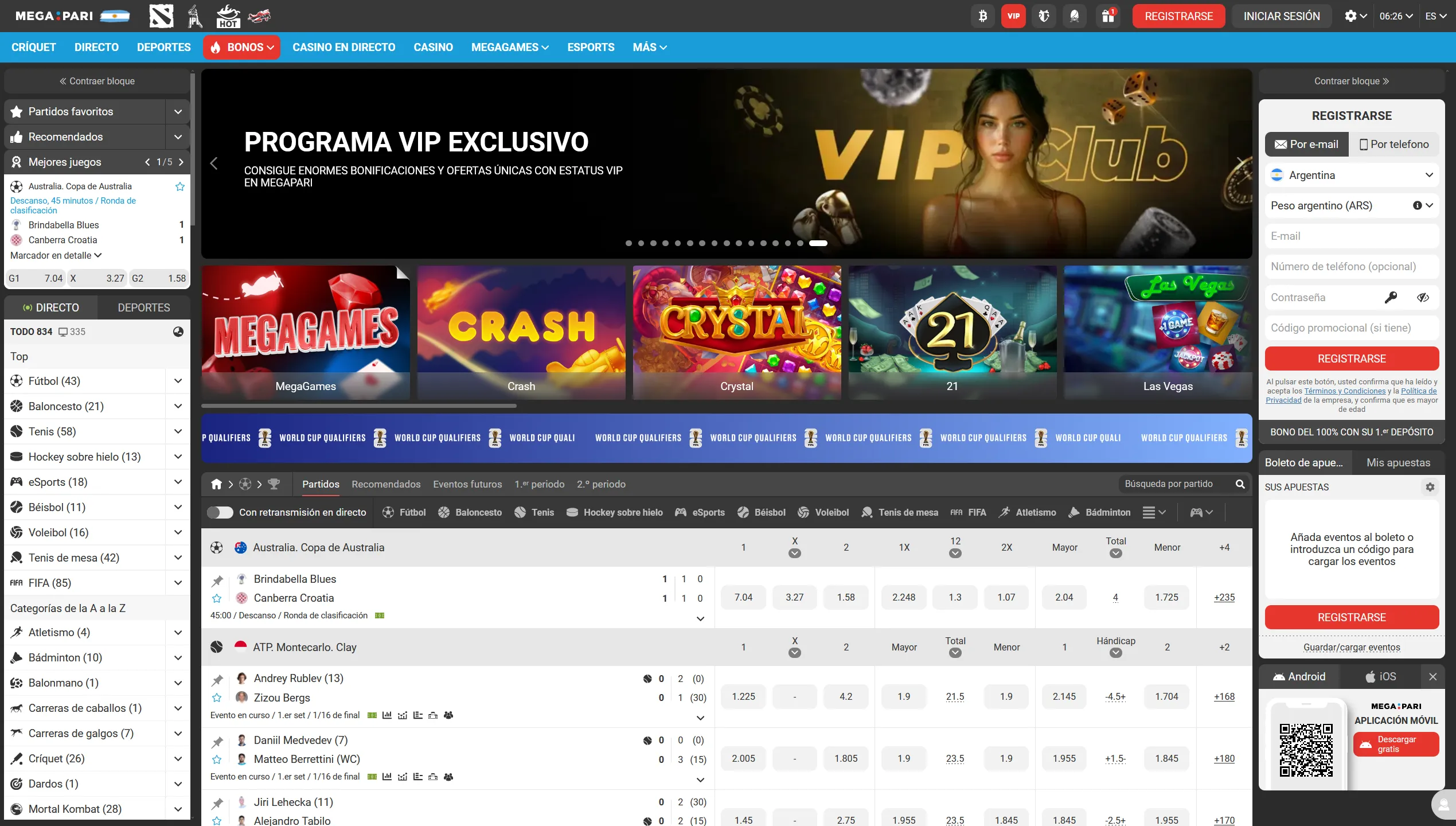Click the REGISTRARSE button in the form

[x=1352, y=359]
